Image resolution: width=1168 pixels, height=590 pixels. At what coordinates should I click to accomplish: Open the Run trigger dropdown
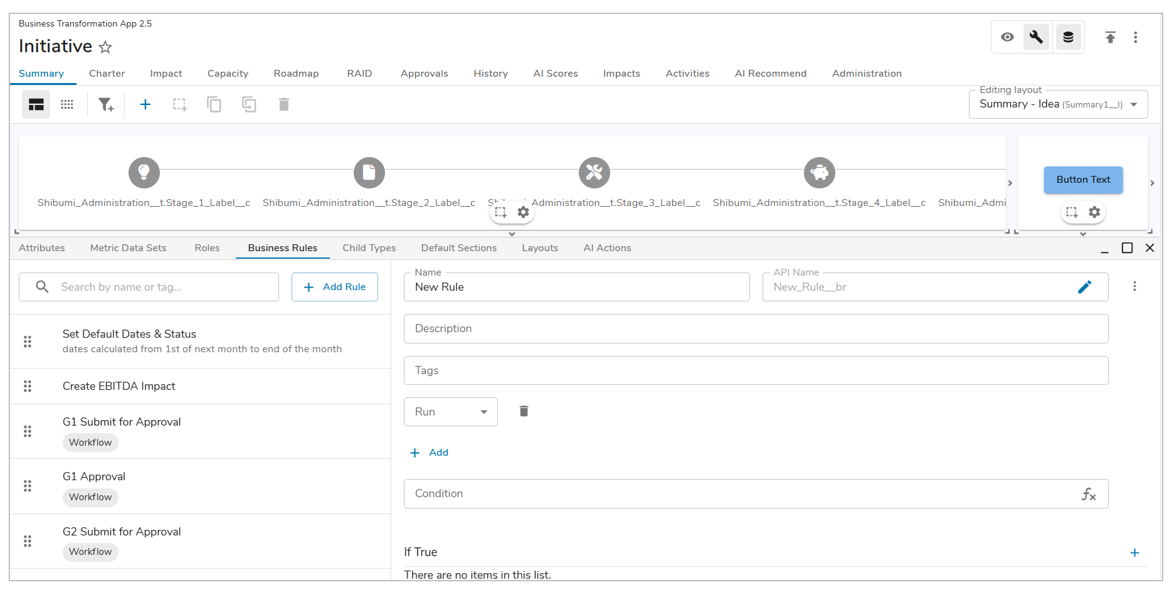tap(450, 412)
